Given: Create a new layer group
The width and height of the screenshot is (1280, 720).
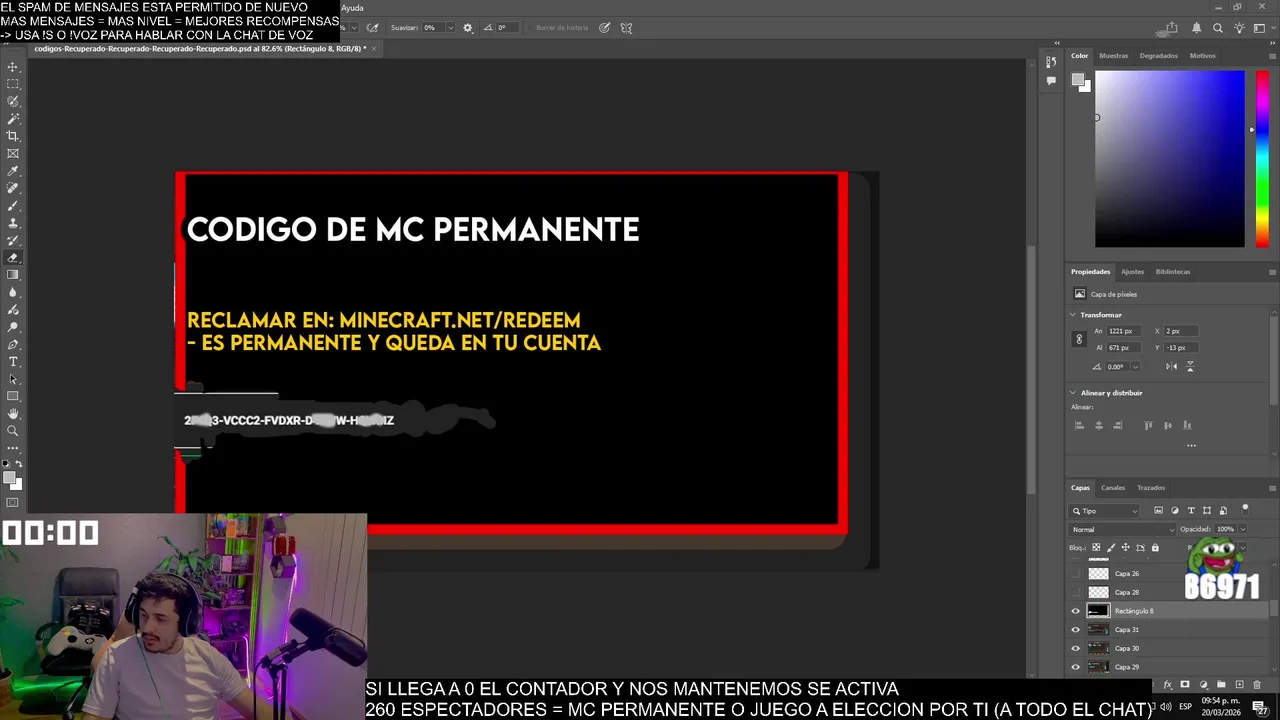Looking at the screenshot, I should coord(1221,685).
